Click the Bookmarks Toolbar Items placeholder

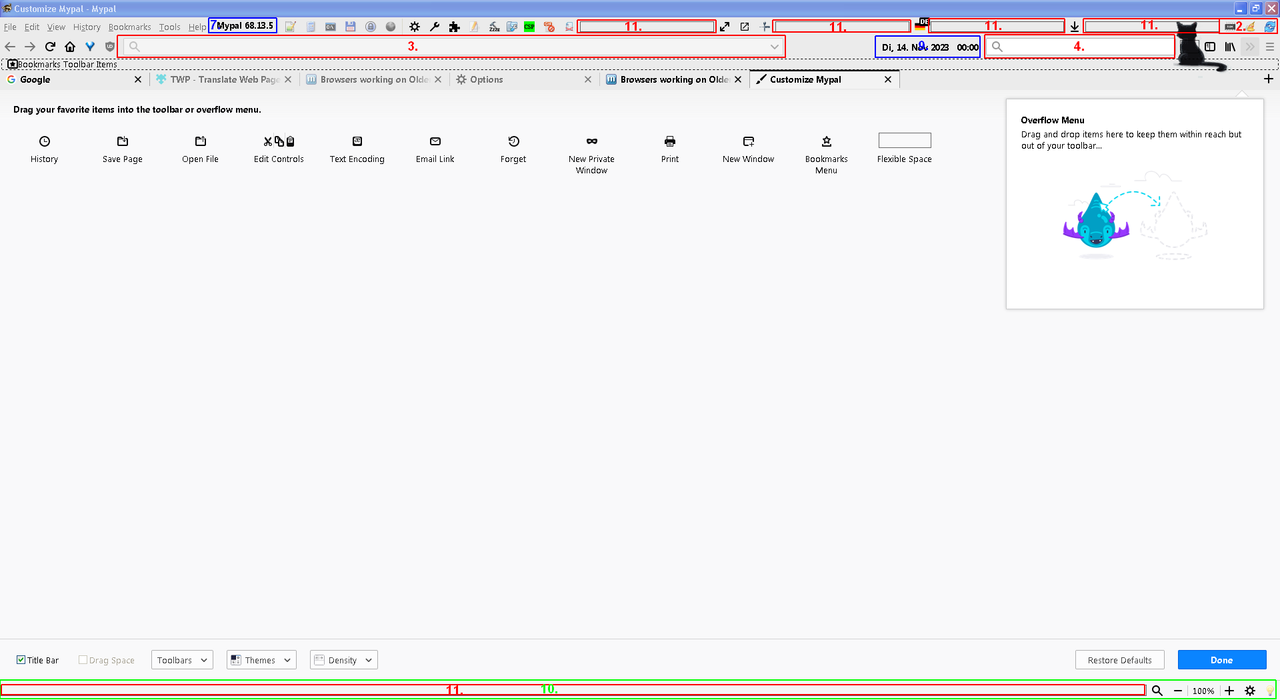point(61,64)
